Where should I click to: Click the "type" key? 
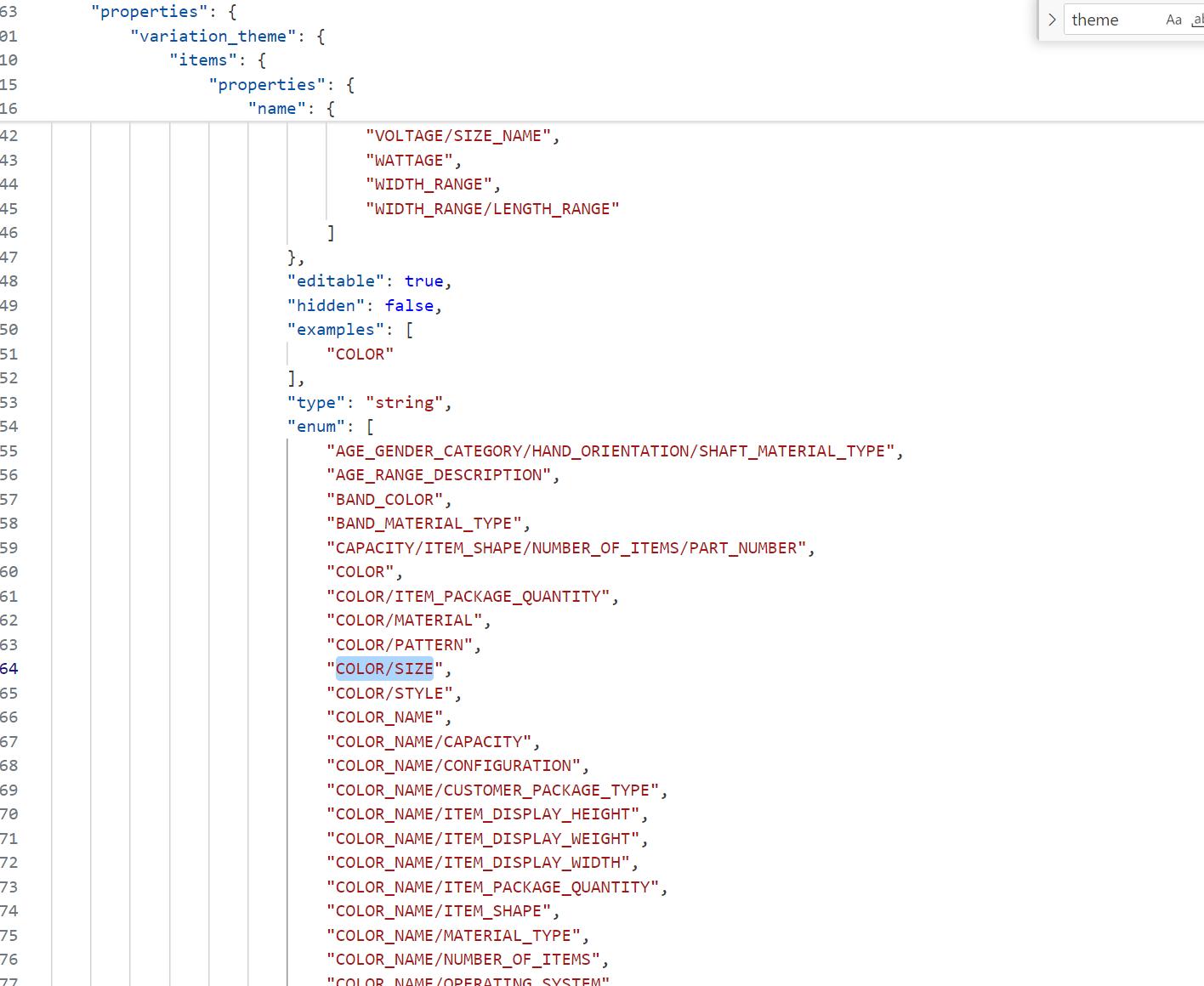pyautogui.click(x=316, y=403)
